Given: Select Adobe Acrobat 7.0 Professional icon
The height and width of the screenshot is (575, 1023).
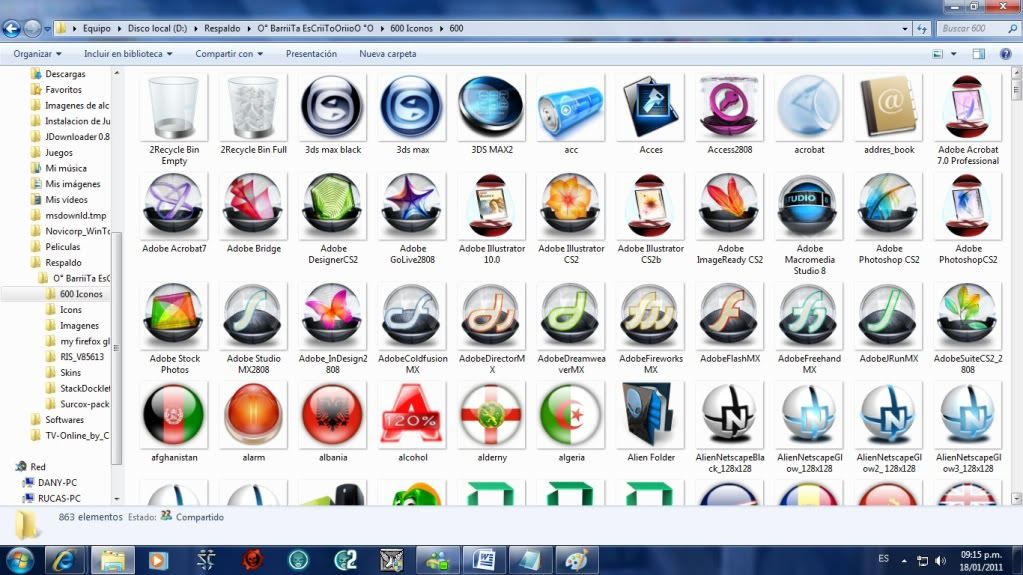Looking at the screenshot, I should pyautogui.click(x=968, y=120).
